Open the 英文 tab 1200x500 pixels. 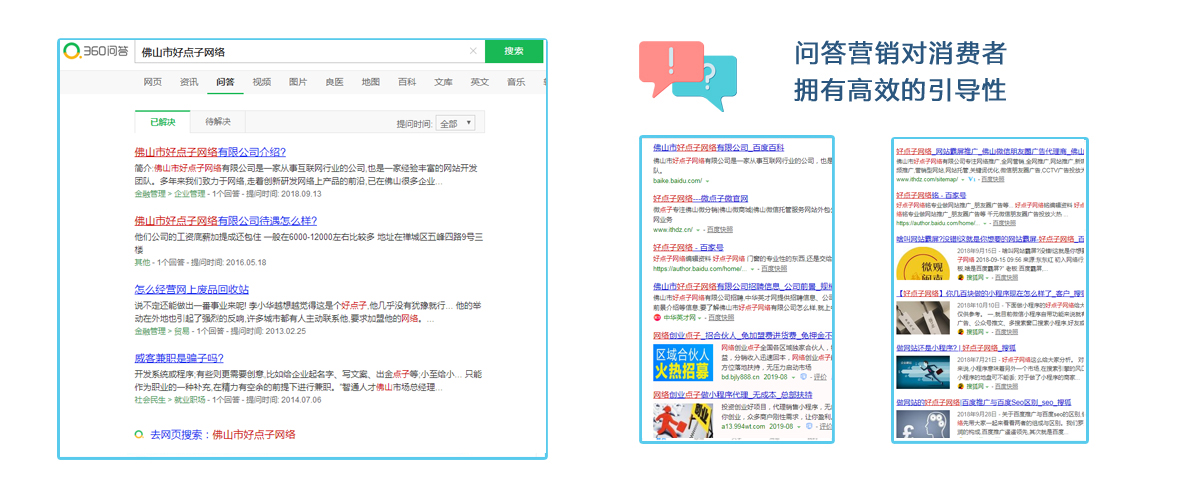tap(480, 82)
